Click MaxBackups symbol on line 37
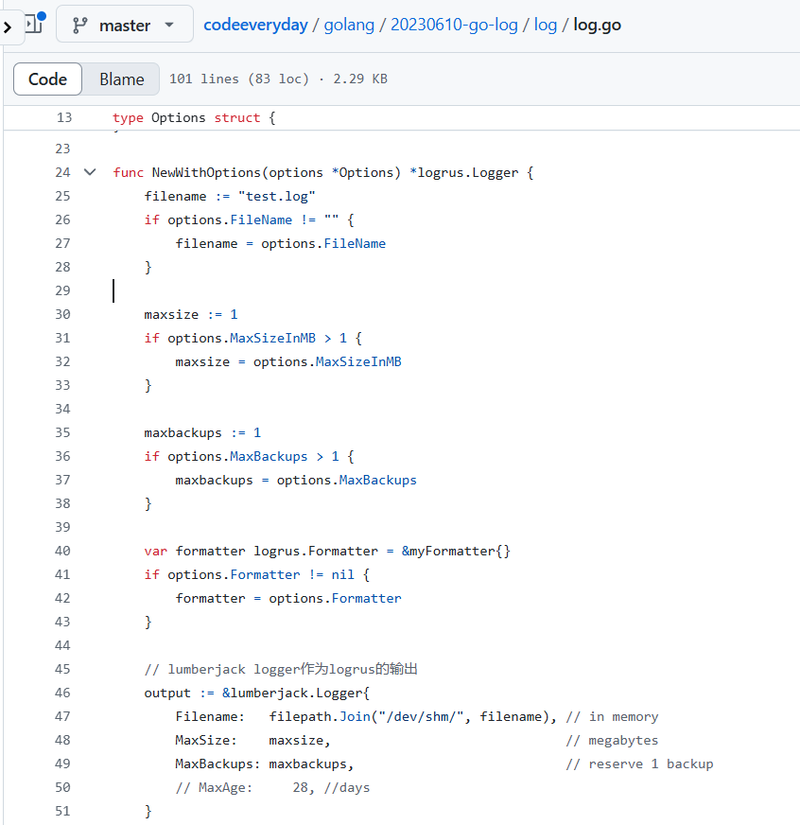Image resolution: width=800 pixels, height=825 pixels. pyautogui.click(x=377, y=480)
